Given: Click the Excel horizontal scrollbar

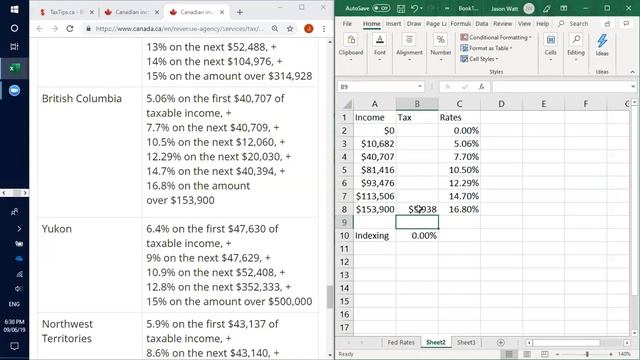Looking at the screenshot, I should pos(566,342).
